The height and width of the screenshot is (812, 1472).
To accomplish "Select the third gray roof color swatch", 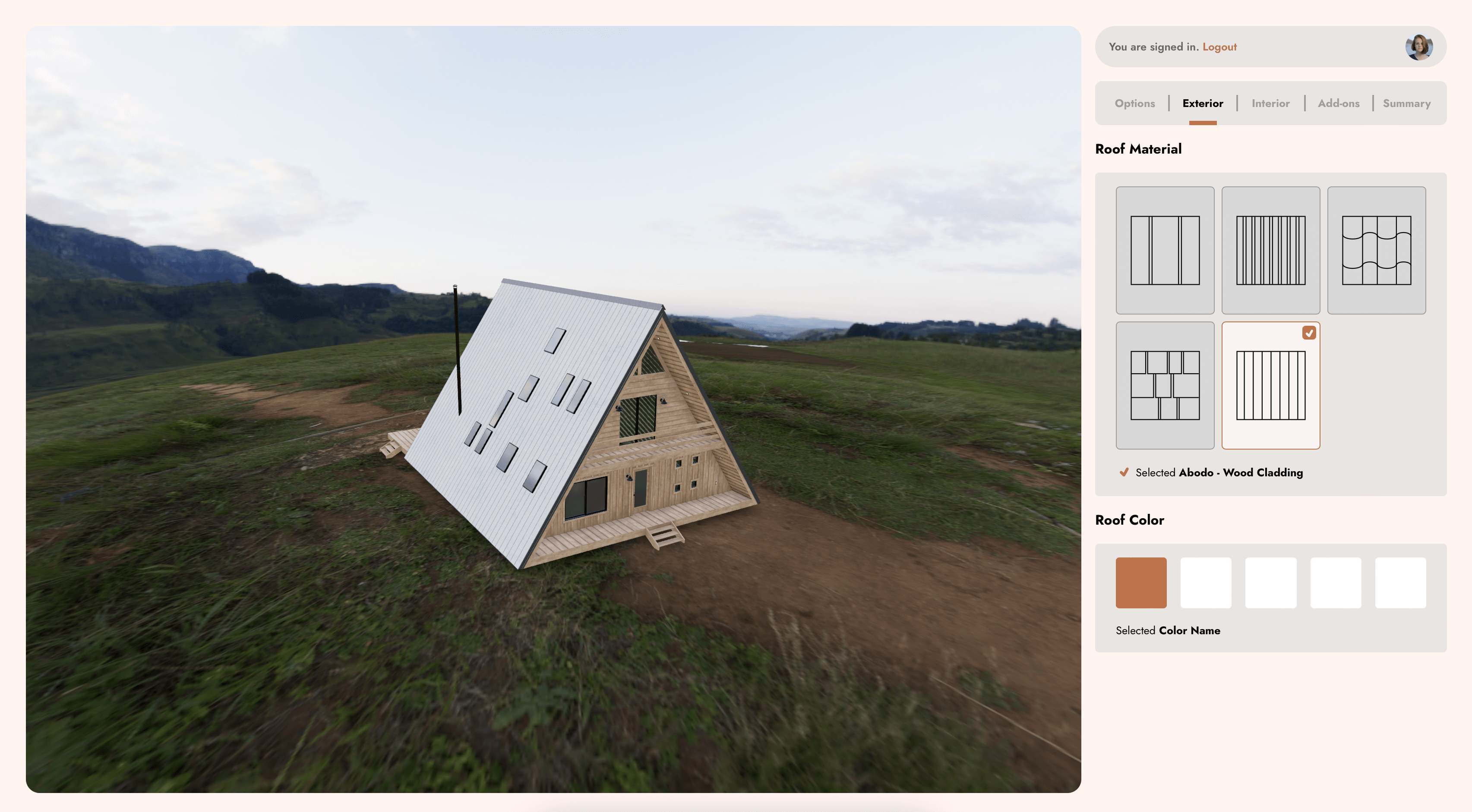I will 1336,583.
